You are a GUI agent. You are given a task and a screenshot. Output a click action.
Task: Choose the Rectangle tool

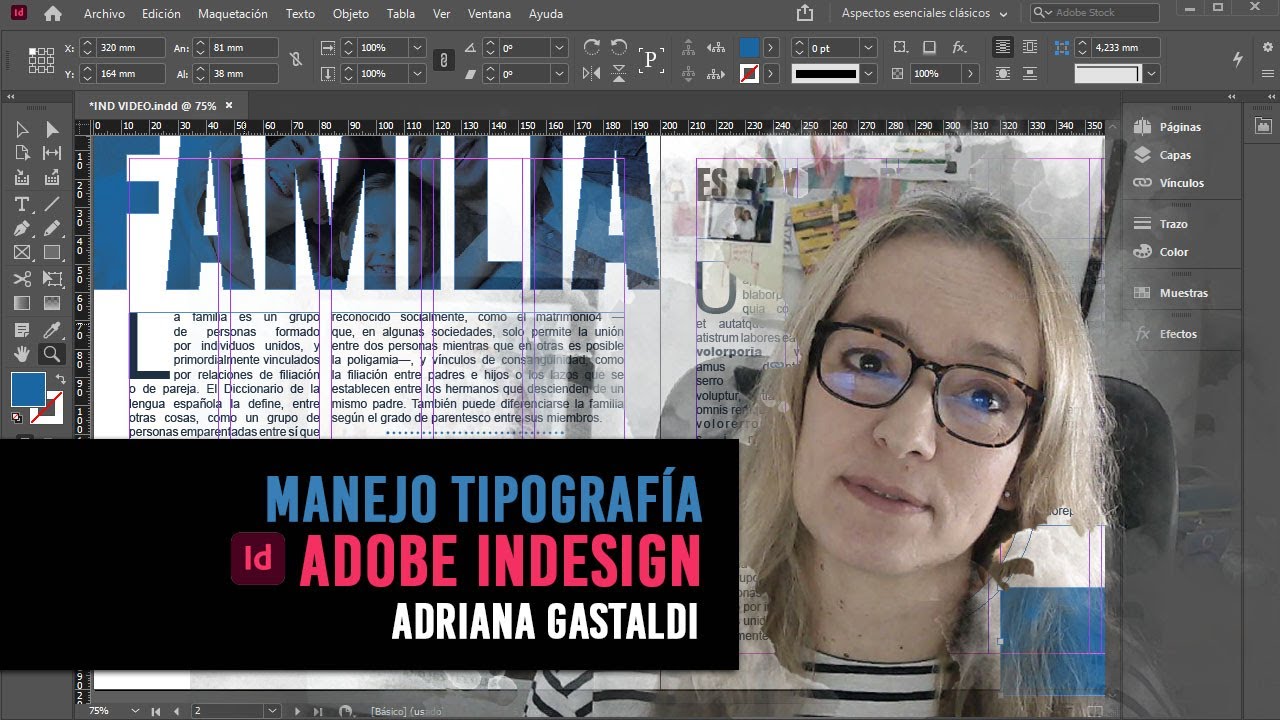[x=52, y=254]
